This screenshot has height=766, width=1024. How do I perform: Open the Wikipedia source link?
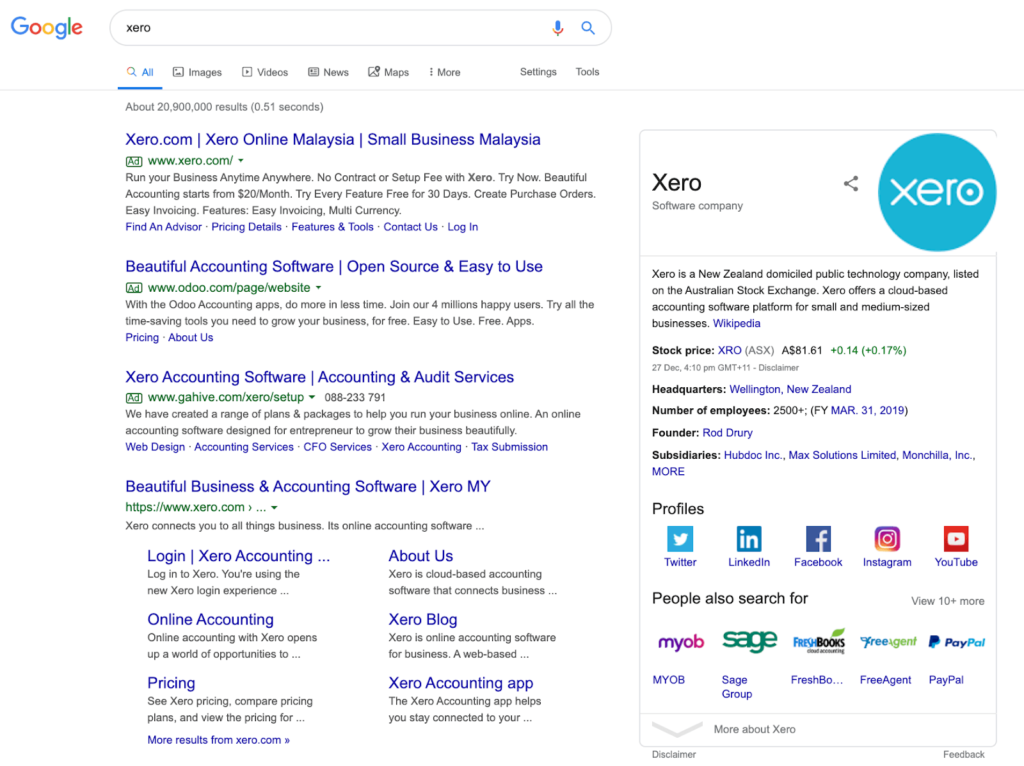[x=736, y=323]
